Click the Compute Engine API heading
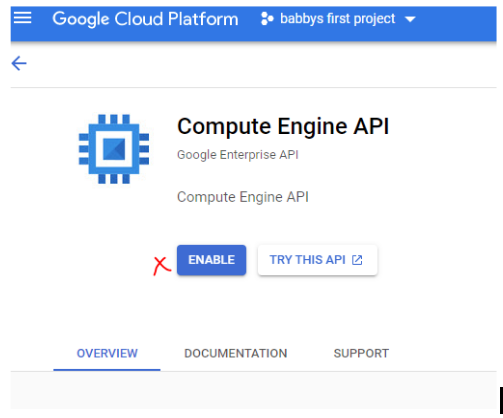Viewport: 503px width, 418px height. click(x=283, y=127)
